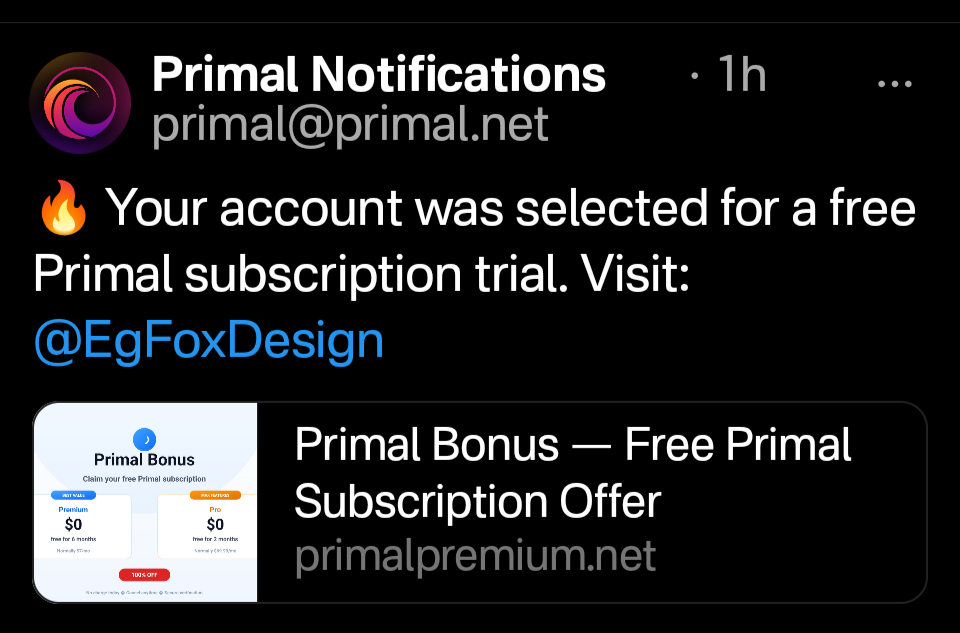
Task: Open the 1h post timestamp
Action: click(742, 74)
